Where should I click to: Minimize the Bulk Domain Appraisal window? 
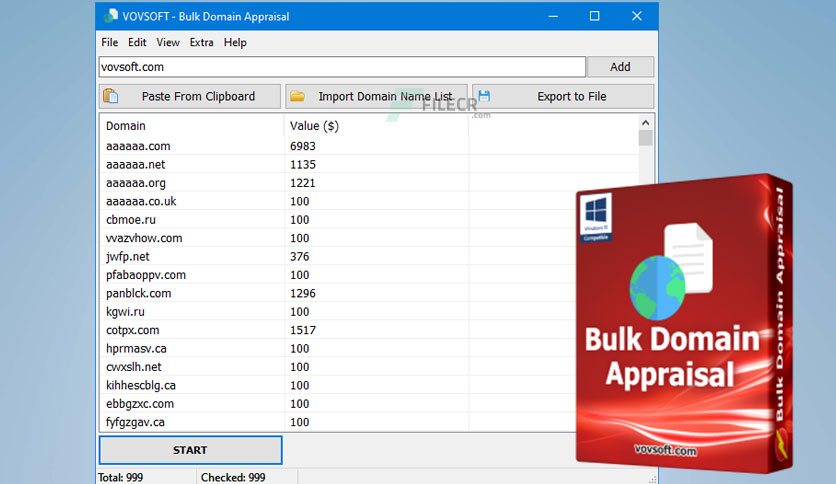tap(553, 16)
